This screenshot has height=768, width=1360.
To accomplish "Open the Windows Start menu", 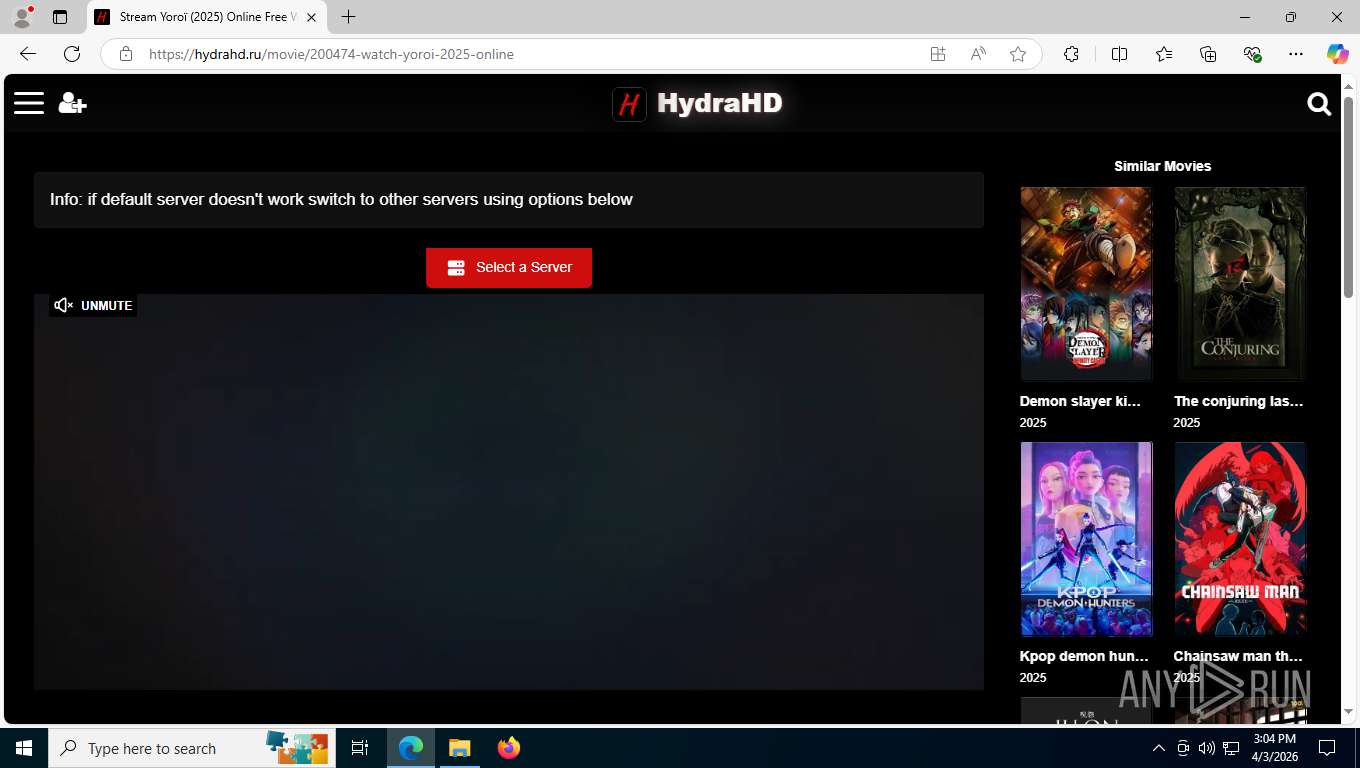I will (x=24, y=748).
